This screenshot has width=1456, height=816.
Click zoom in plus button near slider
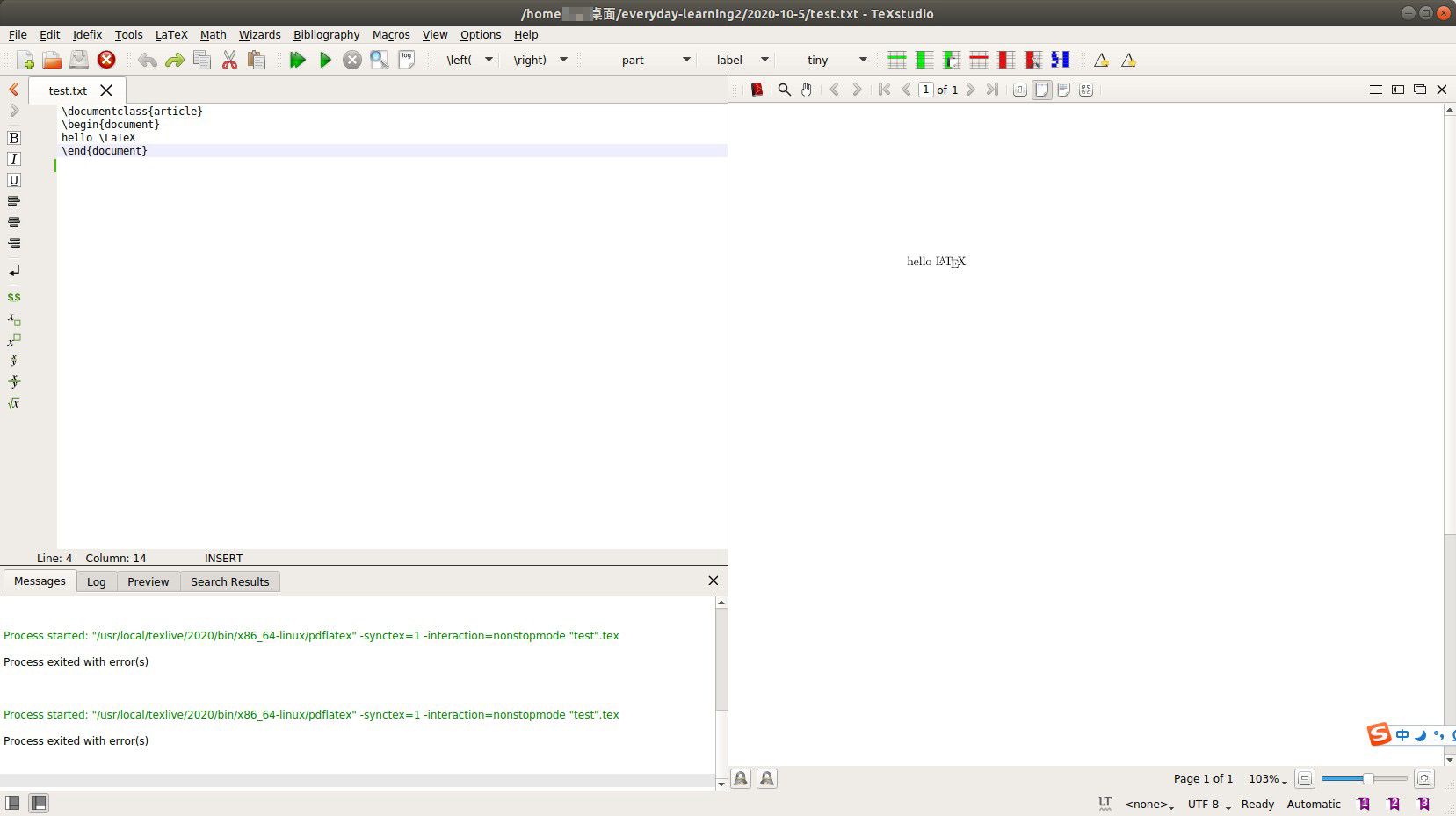click(x=1424, y=778)
